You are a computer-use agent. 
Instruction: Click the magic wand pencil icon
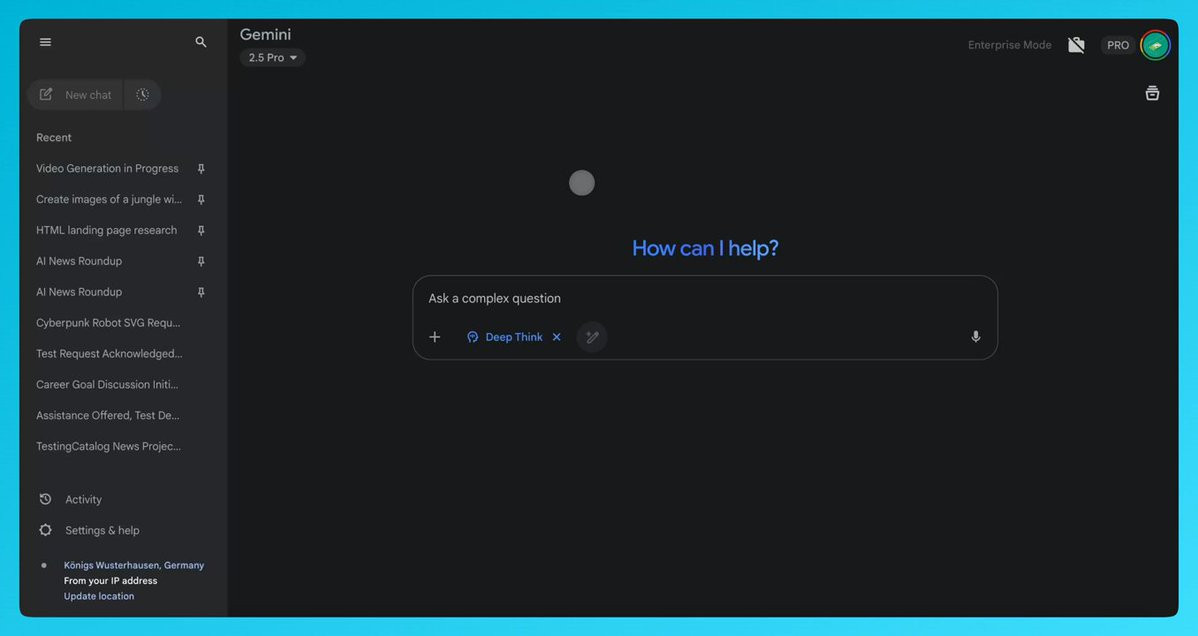click(592, 337)
